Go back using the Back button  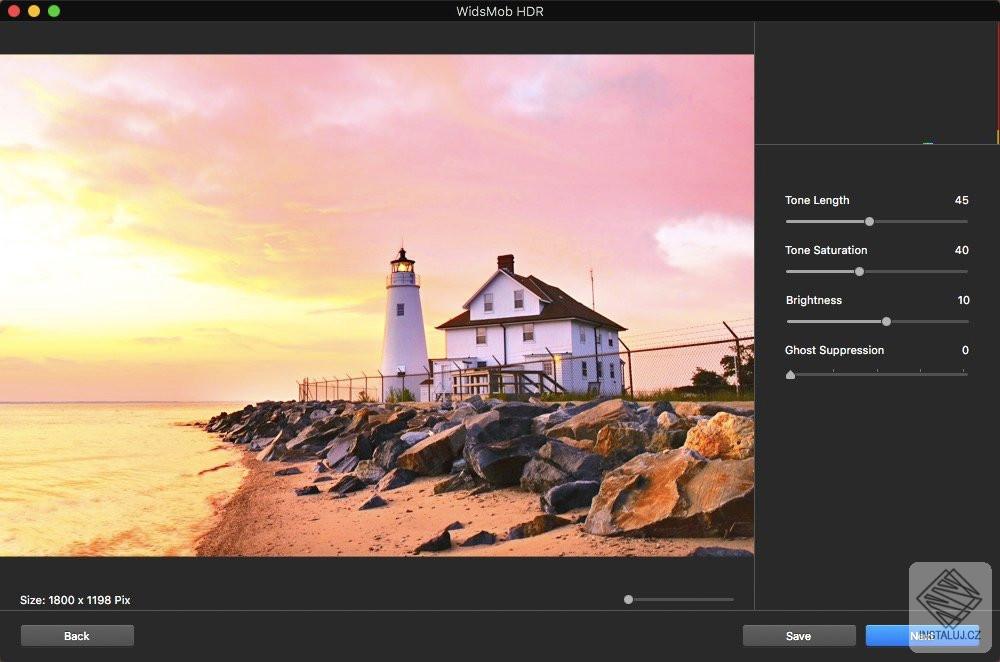pyautogui.click(x=76, y=635)
